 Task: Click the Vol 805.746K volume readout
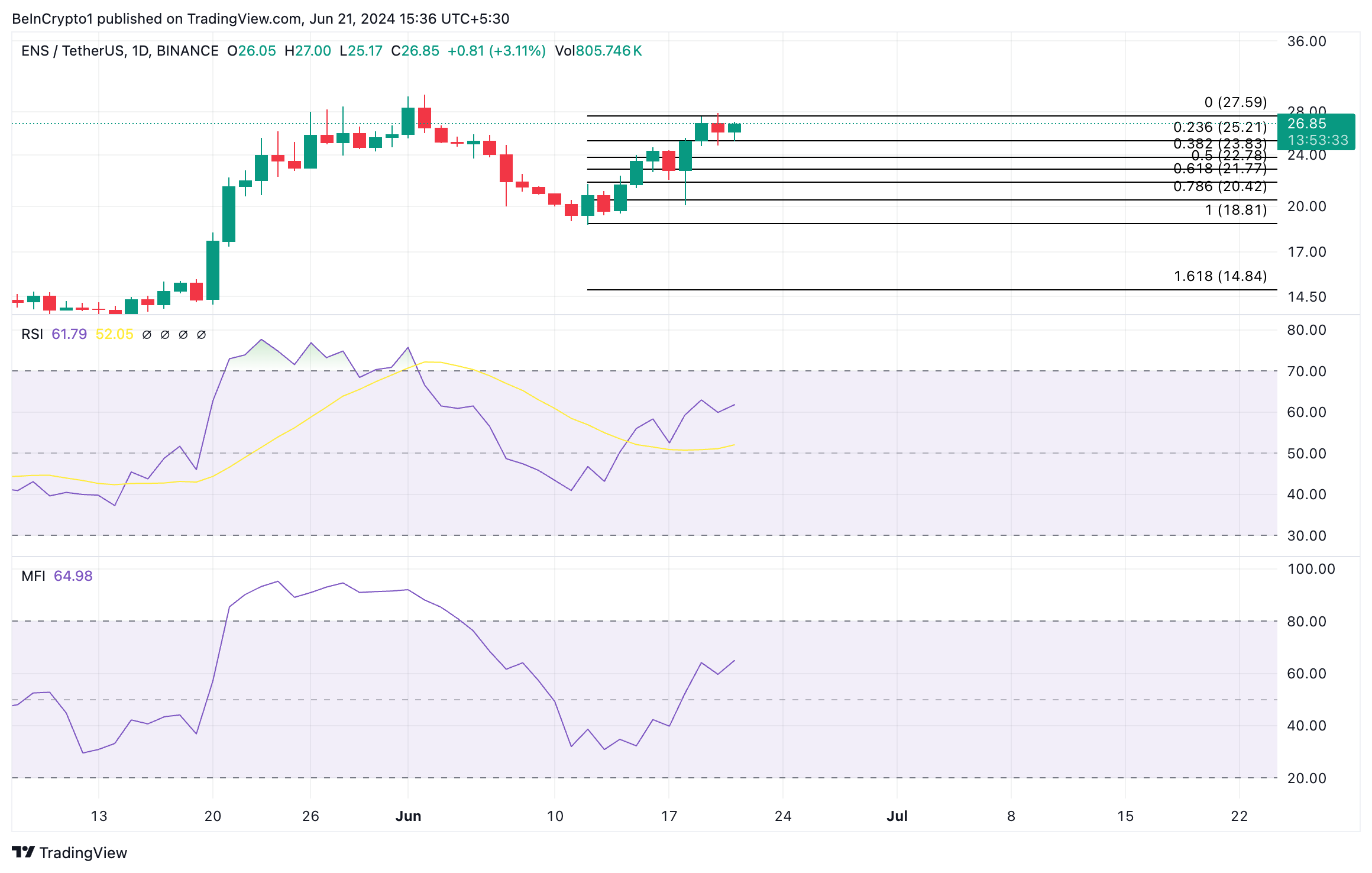(x=598, y=51)
